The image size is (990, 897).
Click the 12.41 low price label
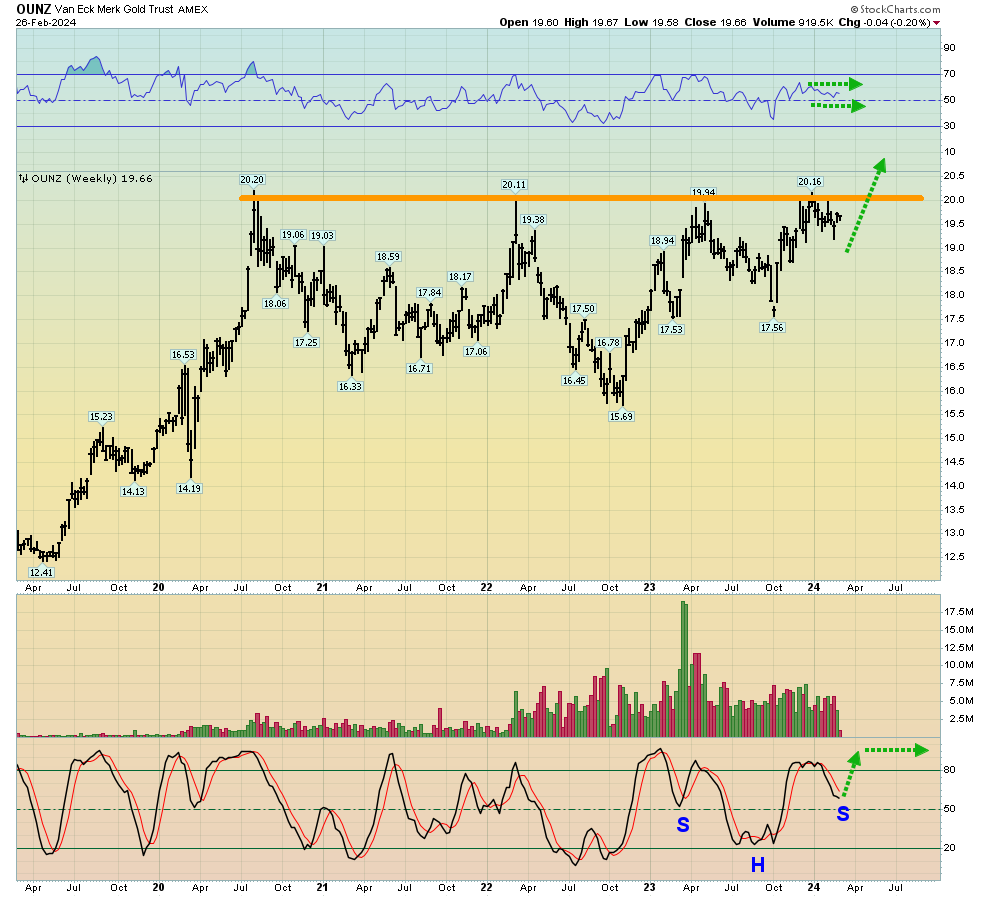click(41, 572)
